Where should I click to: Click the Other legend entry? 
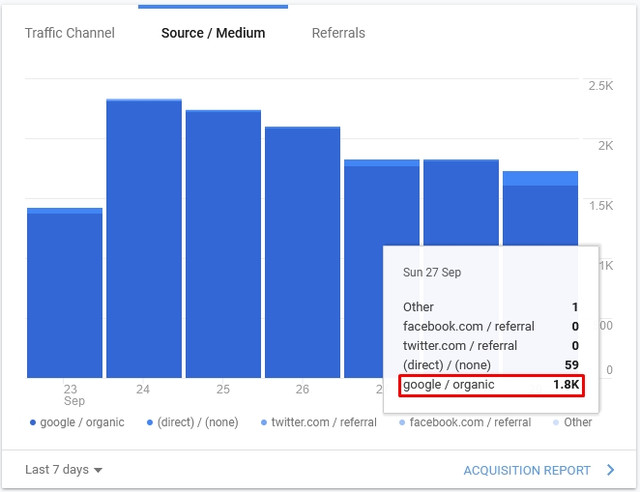tap(573, 422)
